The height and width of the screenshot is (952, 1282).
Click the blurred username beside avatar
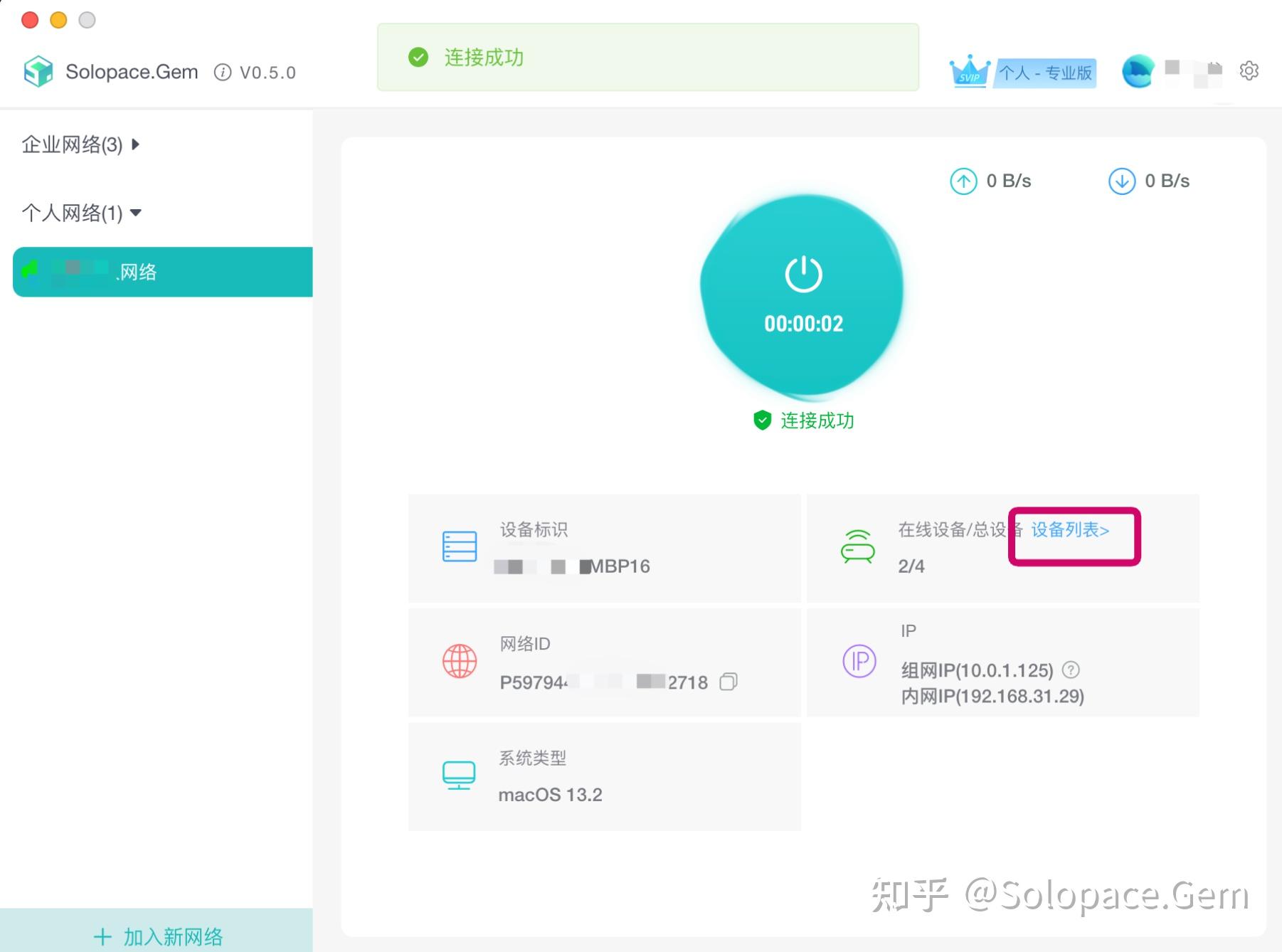pyautogui.click(x=1194, y=73)
